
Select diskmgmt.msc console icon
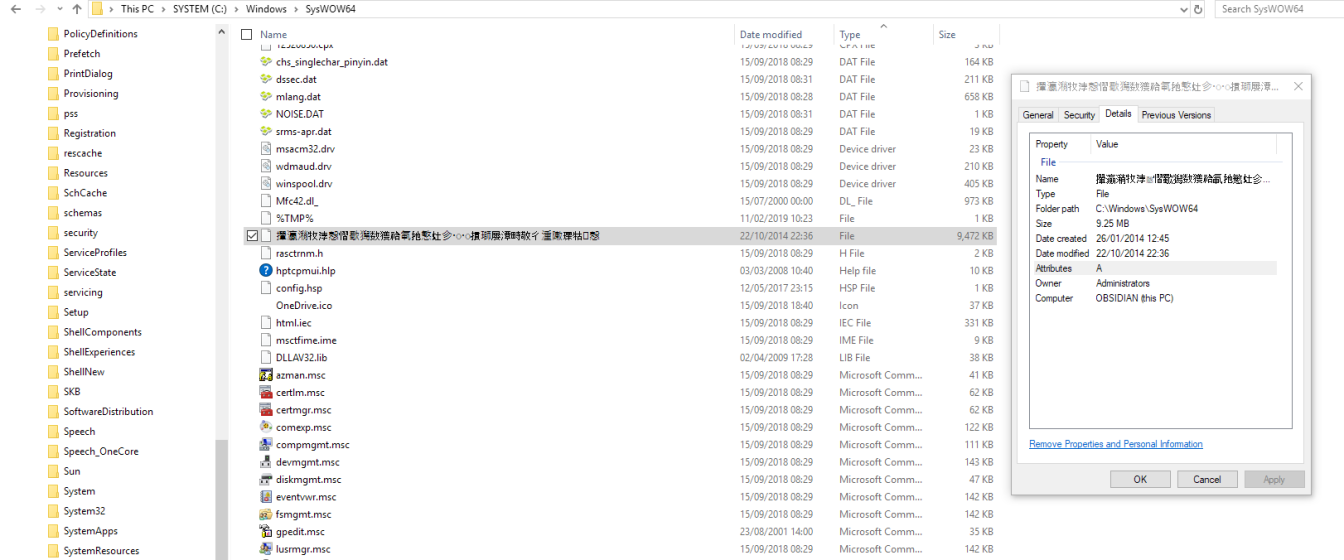coord(266,479)
